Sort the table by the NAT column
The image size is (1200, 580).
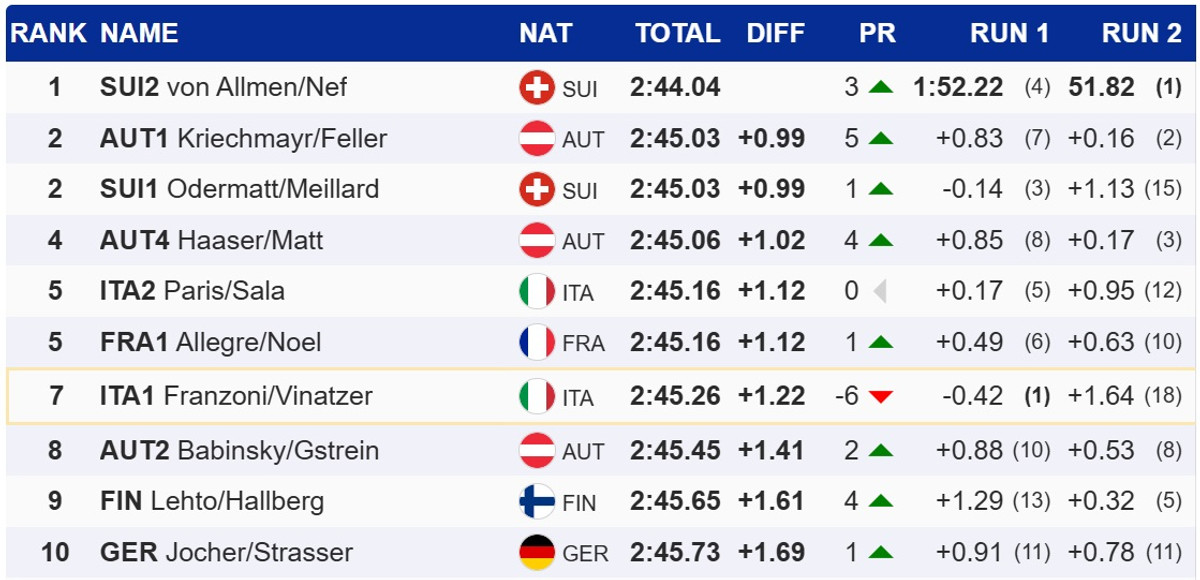click(545, 33)
